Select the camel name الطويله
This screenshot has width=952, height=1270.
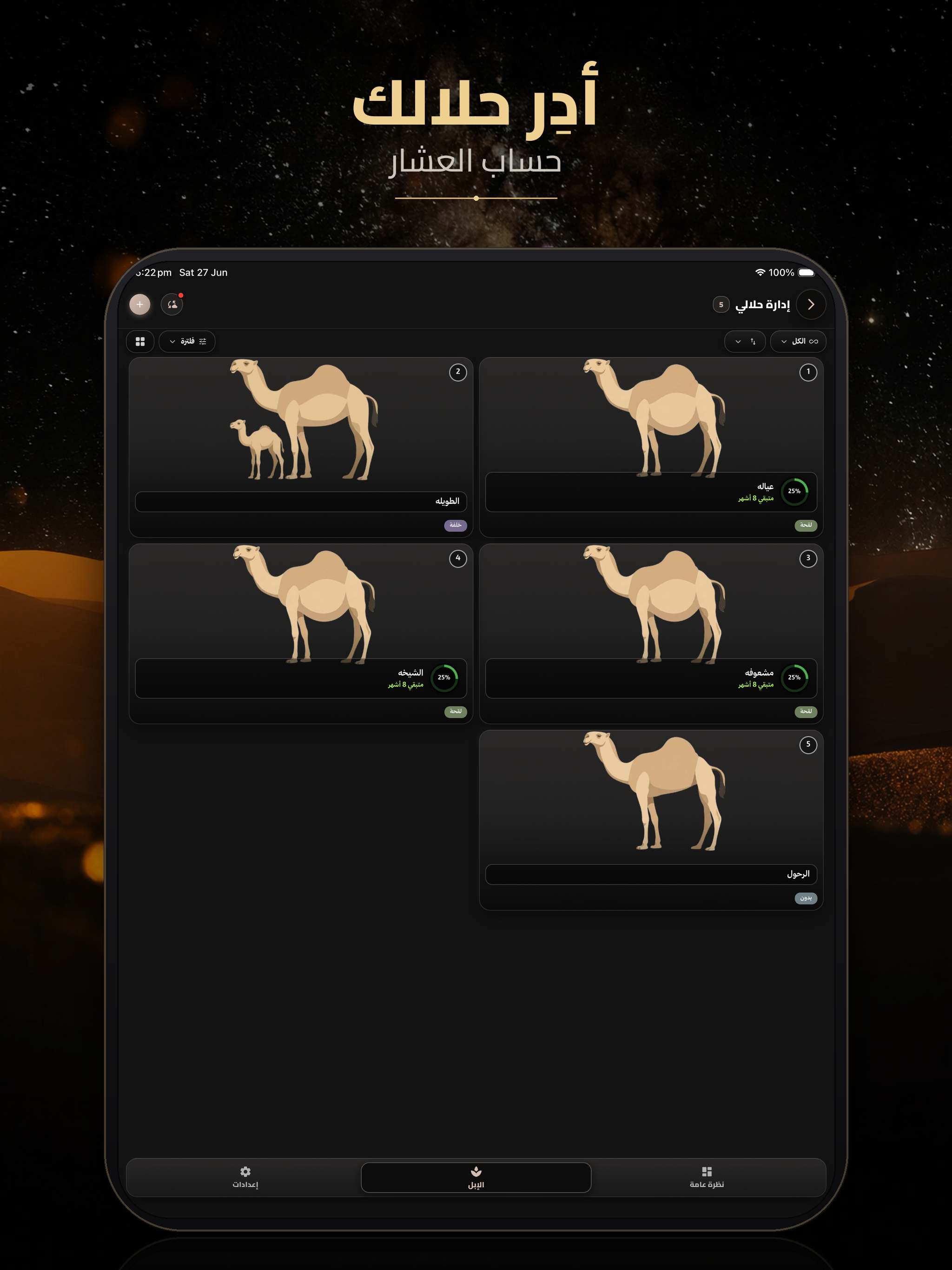[x=447, y=501]
